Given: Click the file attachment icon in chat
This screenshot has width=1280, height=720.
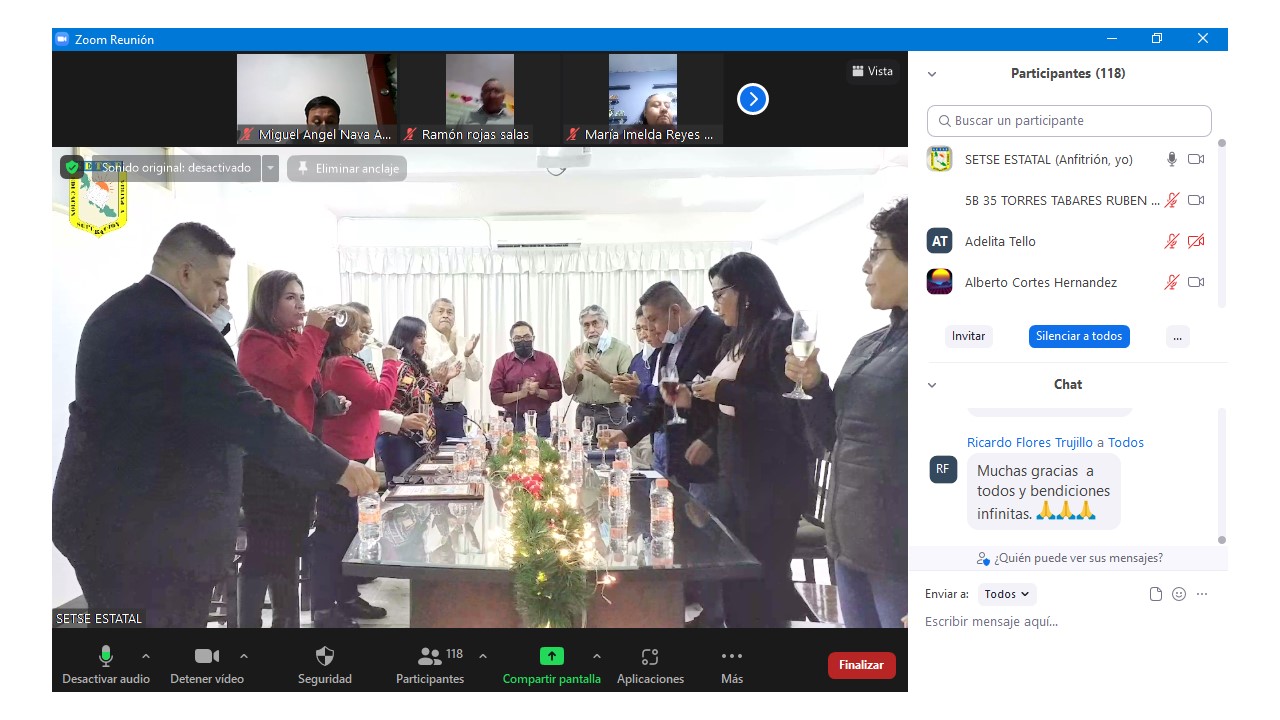Looking at the screenshot, I should coord(1156,594).
